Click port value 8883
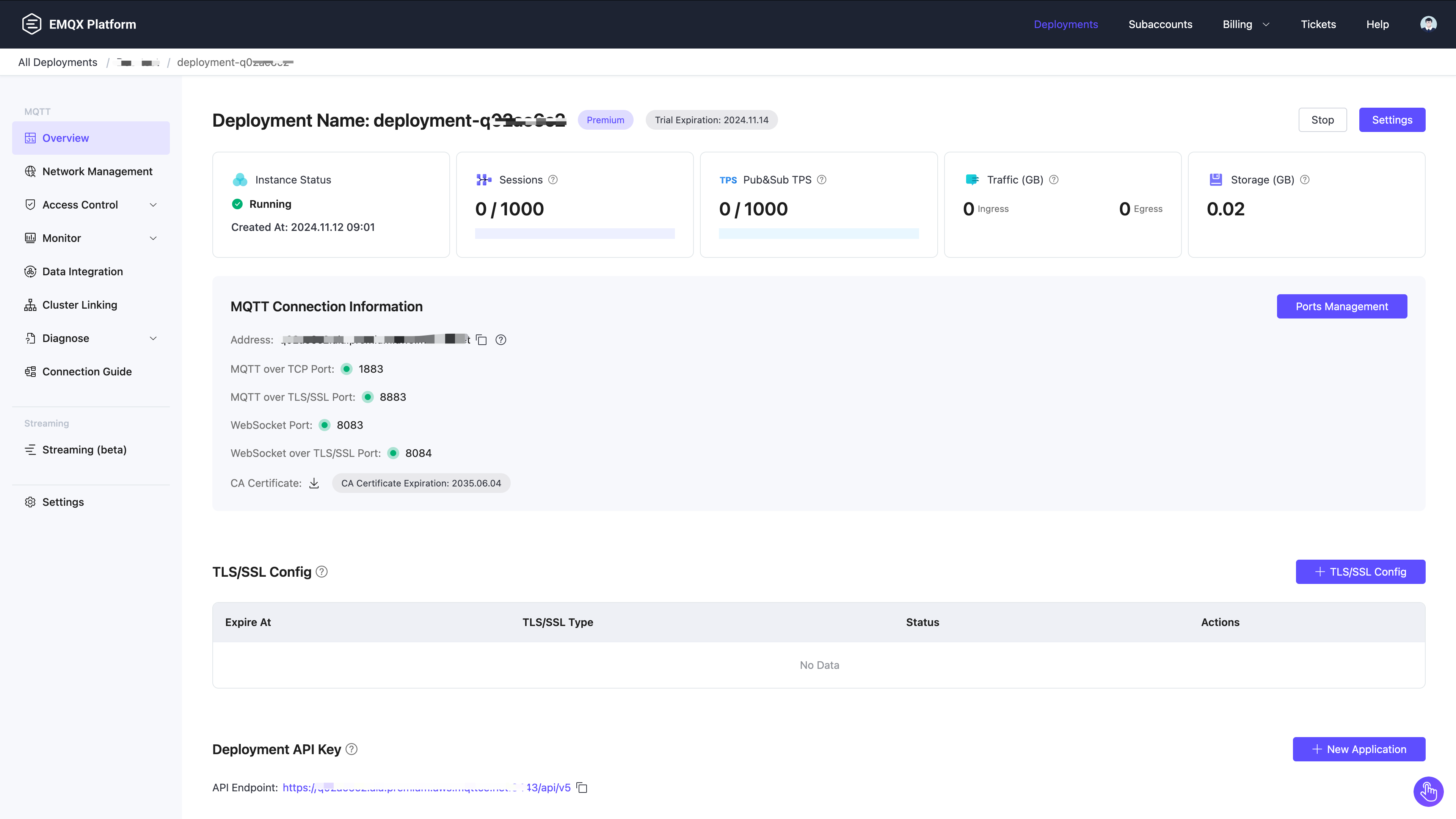 393,397
